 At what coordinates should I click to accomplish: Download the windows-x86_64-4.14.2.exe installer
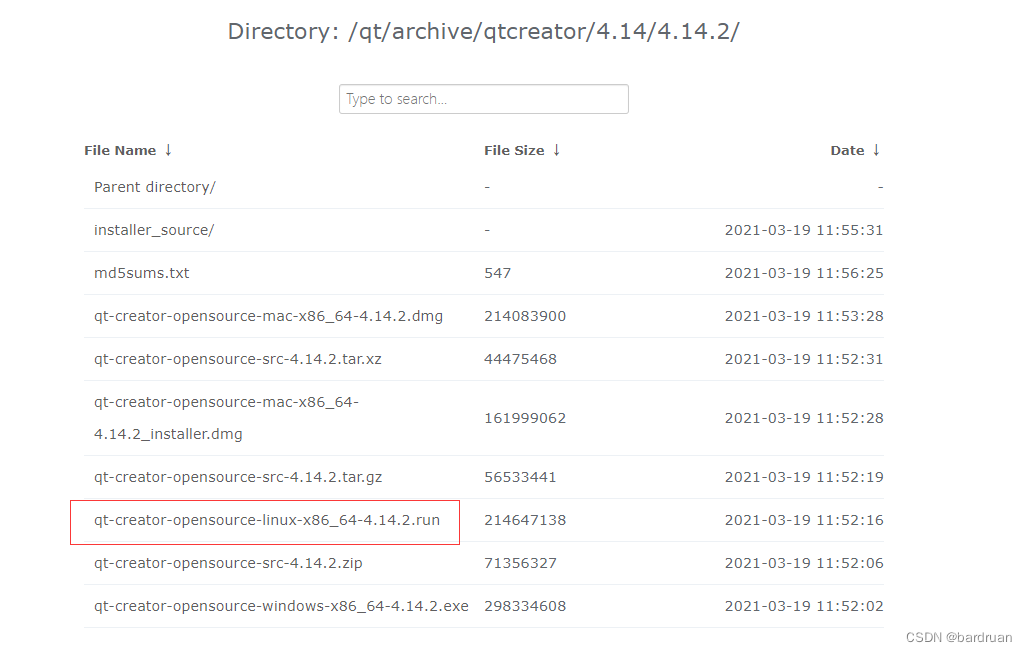(x=282, y=606)
